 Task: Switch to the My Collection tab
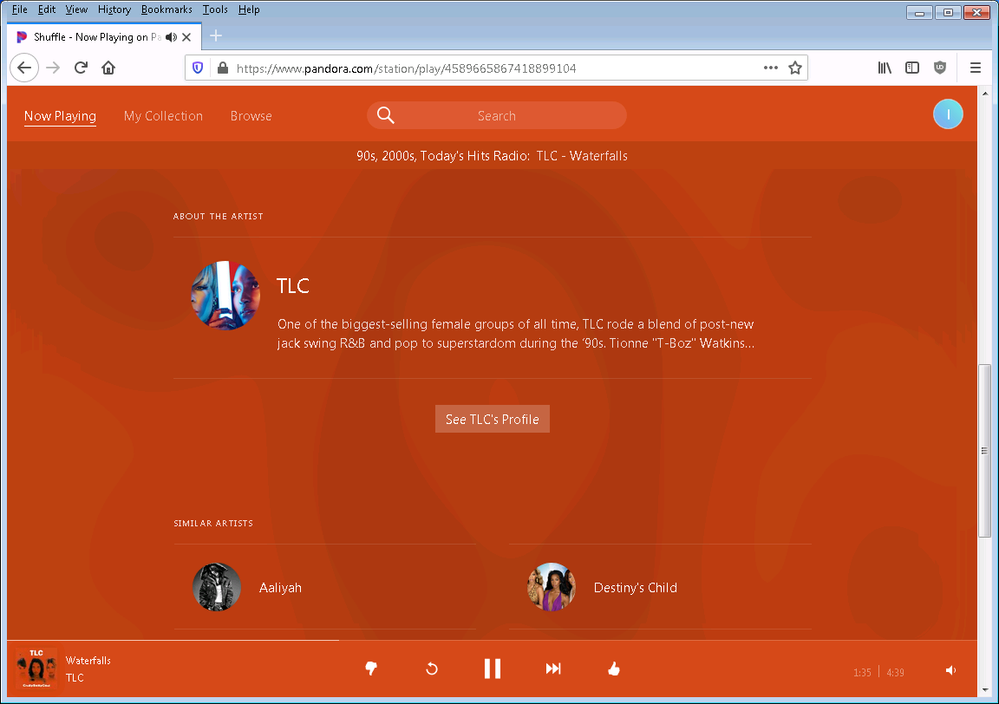(163, 116)
